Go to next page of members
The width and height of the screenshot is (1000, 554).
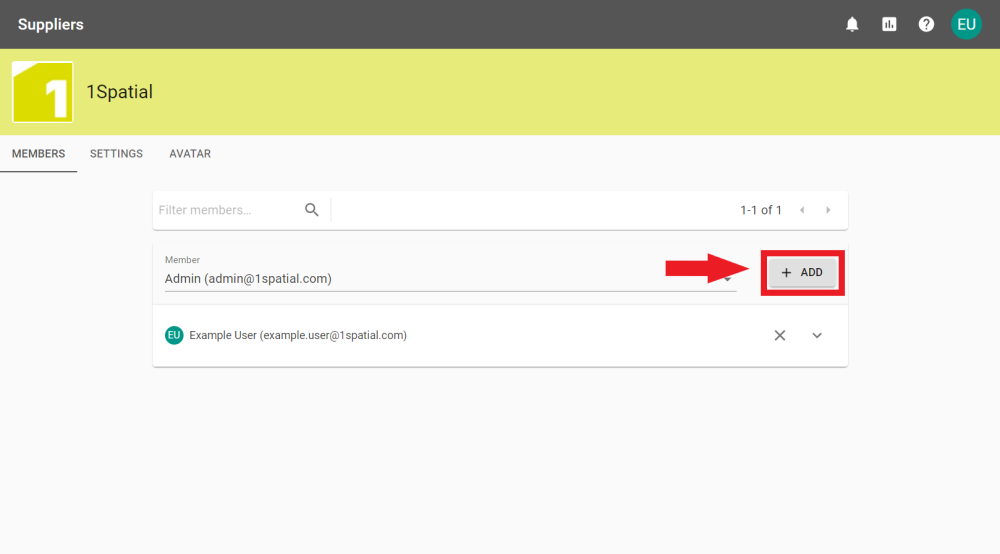click(828, 210)
